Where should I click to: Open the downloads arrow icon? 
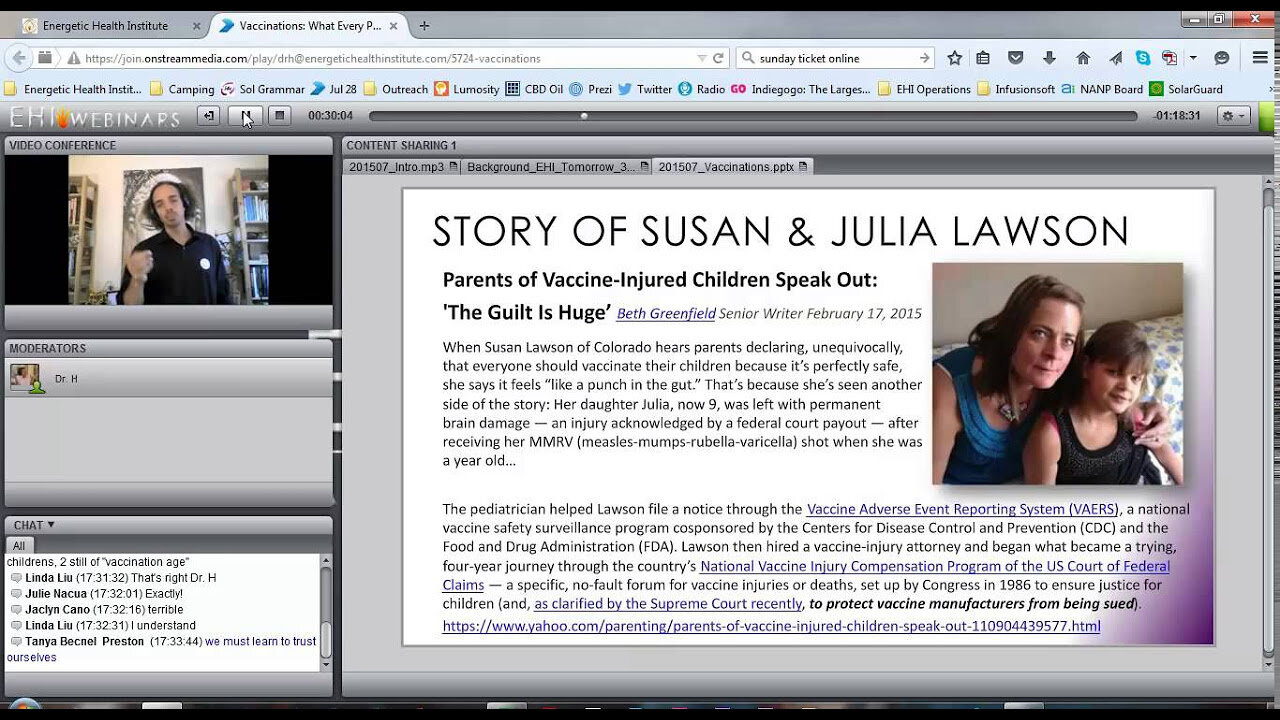click(1049, 58)
